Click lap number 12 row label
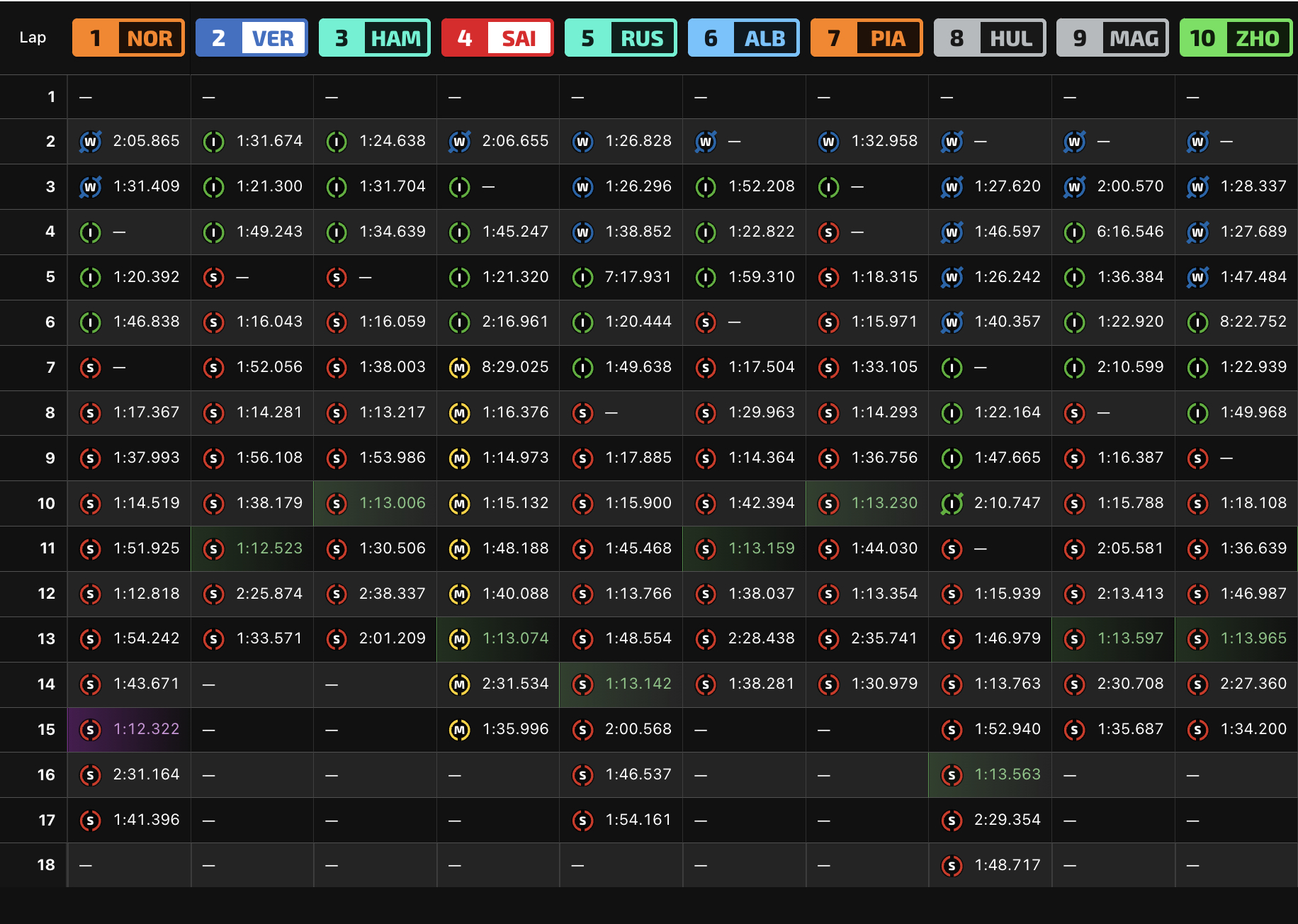Screen dimensions: 1298x924 (46, 594)
